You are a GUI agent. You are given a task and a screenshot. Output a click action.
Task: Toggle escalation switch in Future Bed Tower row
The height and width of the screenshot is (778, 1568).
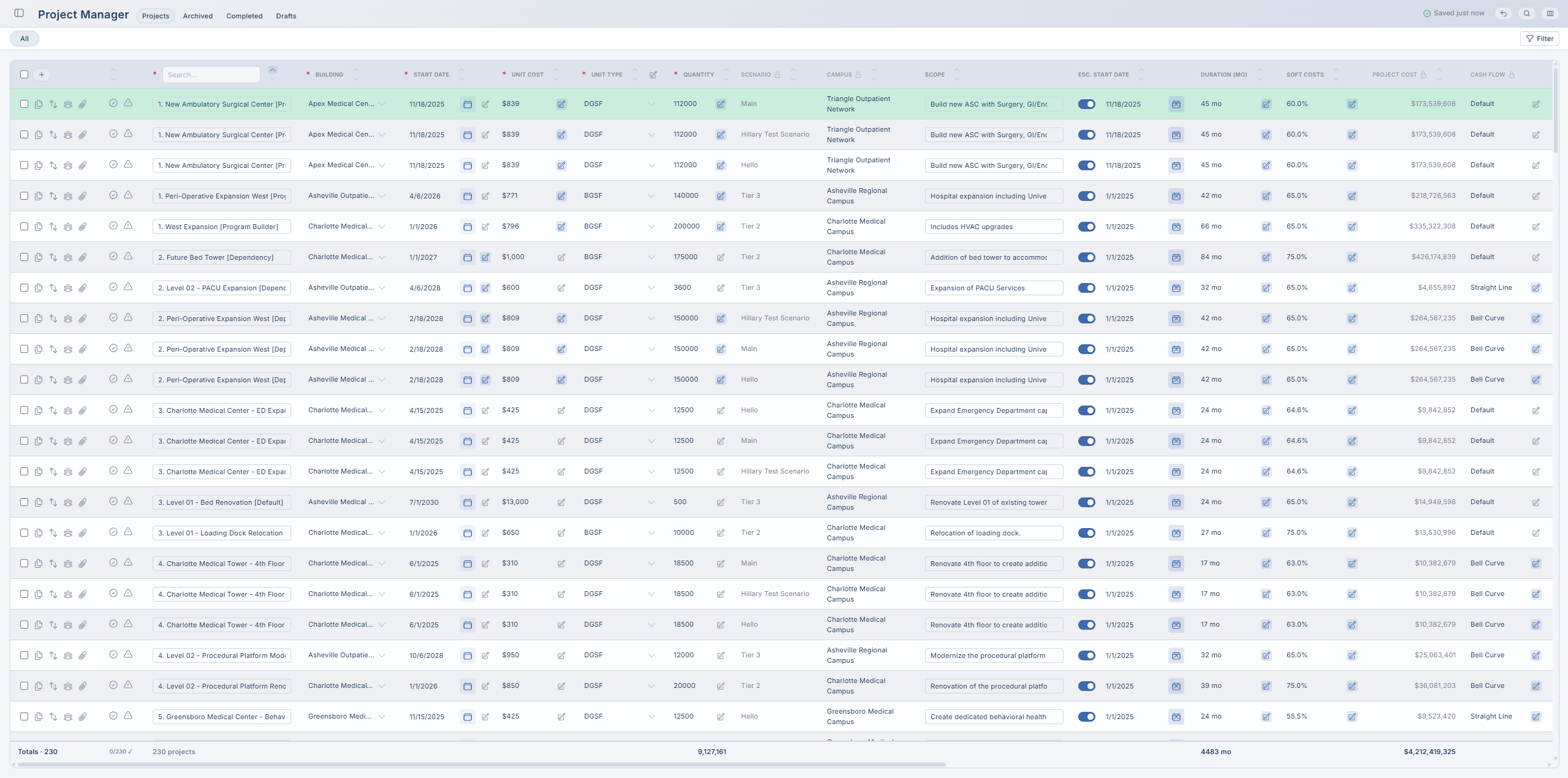(1087, 257)
